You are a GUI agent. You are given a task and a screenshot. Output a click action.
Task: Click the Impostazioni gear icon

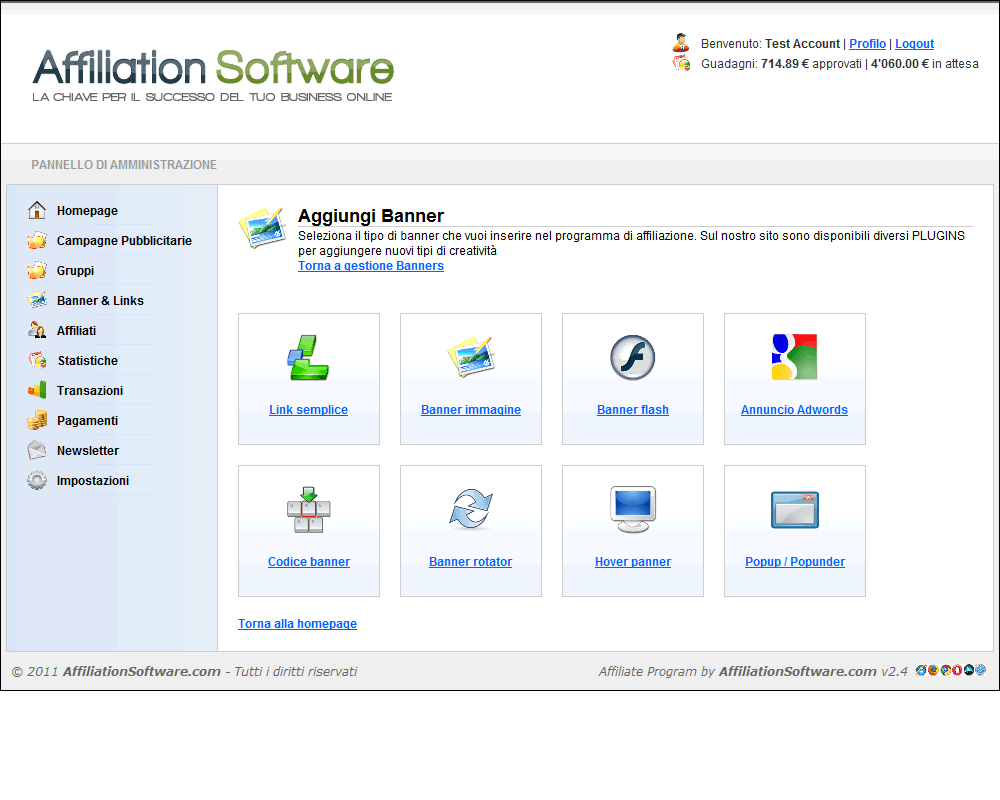point(37,481)
